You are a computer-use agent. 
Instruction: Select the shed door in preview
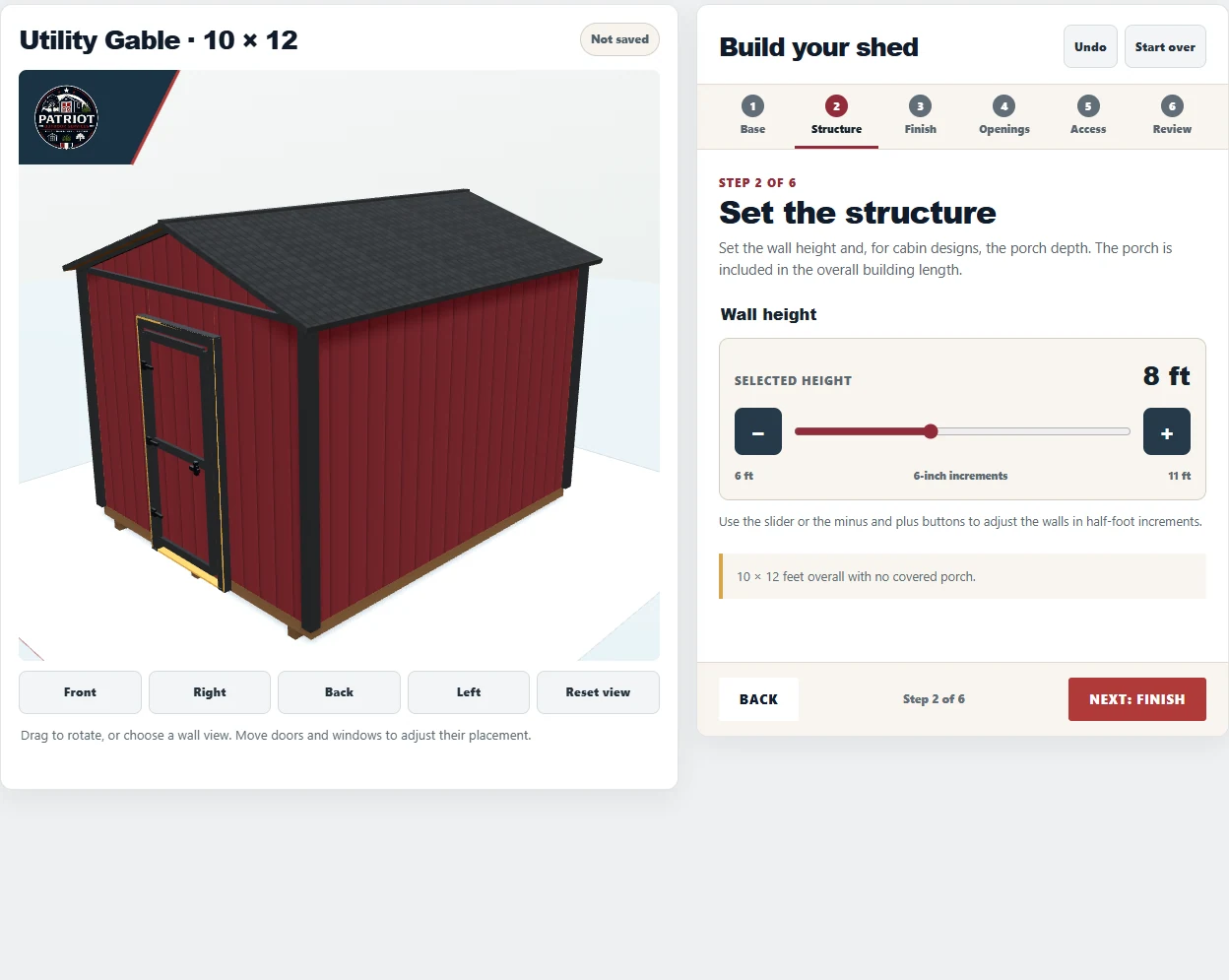pyautogui.click(x=182, y=453)
